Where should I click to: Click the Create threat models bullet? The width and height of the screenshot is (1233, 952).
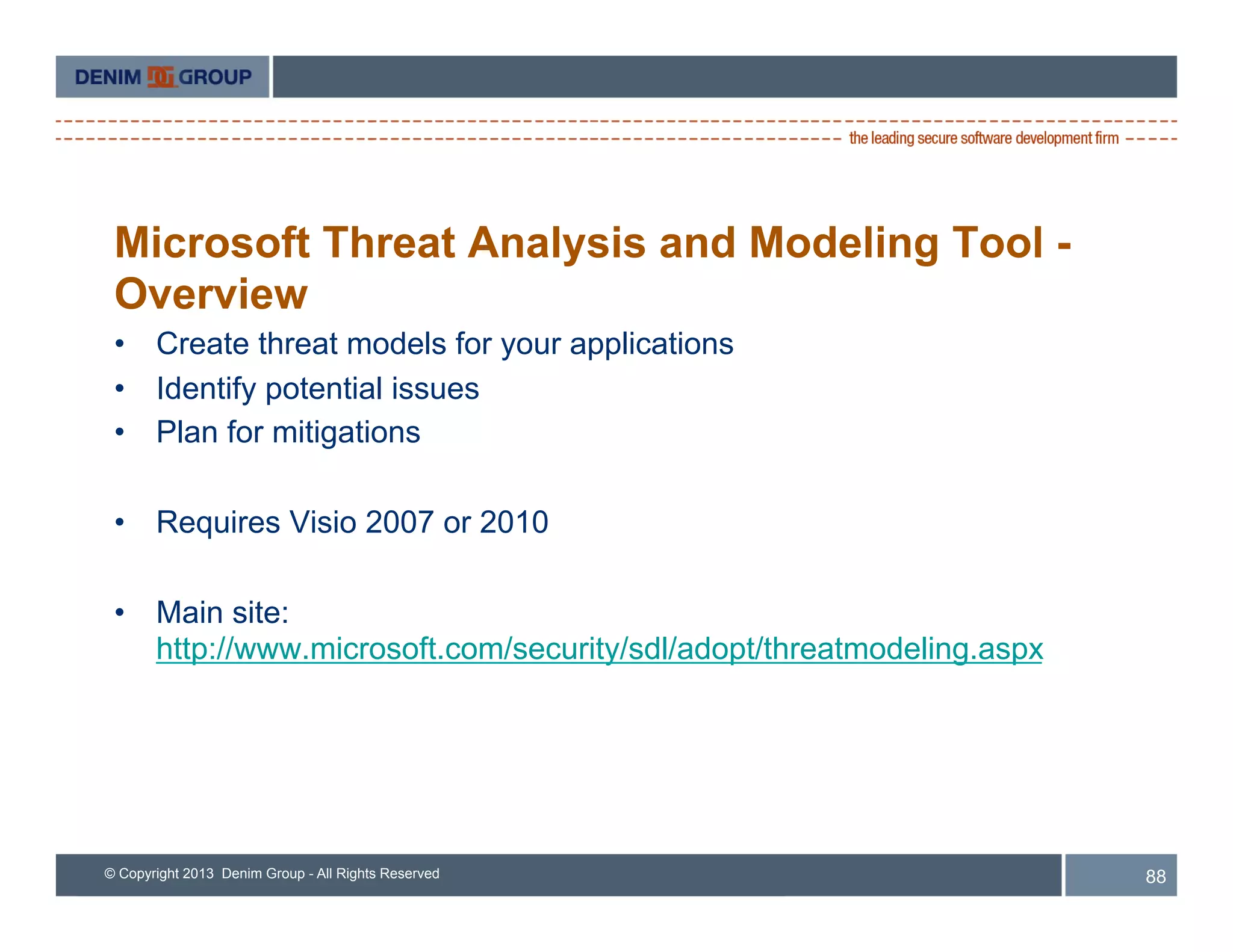444,344
